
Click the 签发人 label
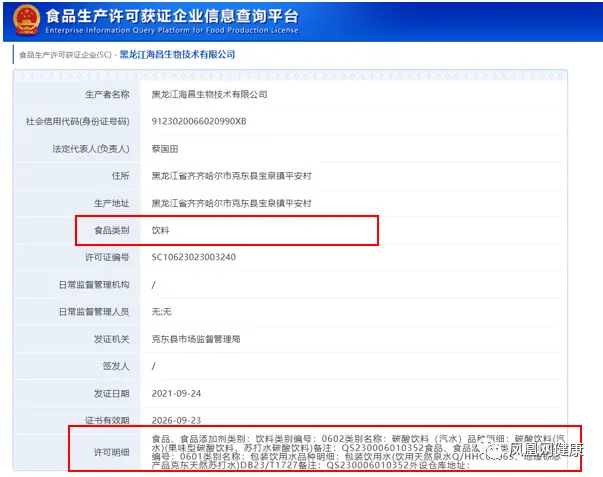[116, 366]
